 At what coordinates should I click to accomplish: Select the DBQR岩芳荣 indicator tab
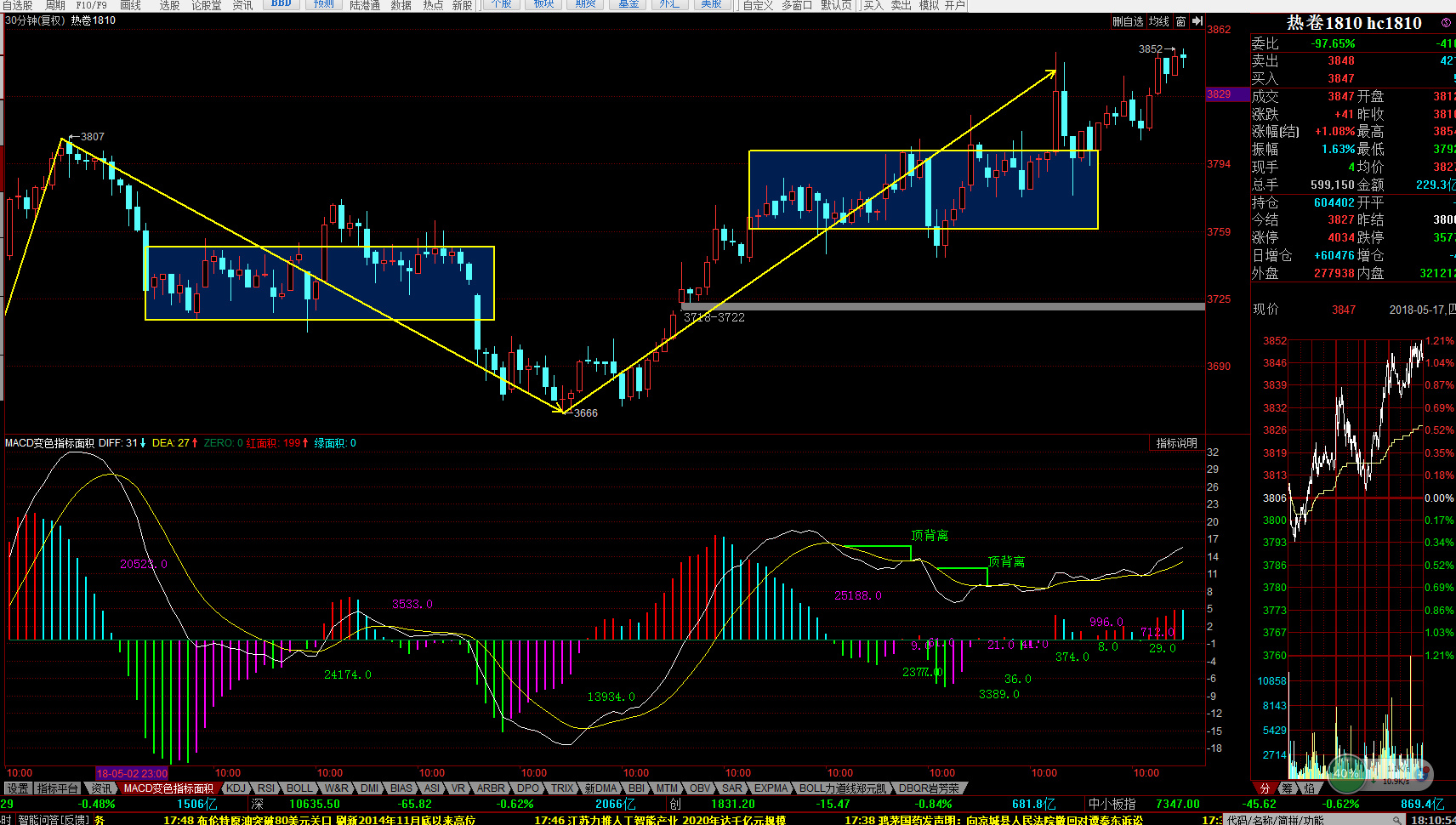(929, 788)
